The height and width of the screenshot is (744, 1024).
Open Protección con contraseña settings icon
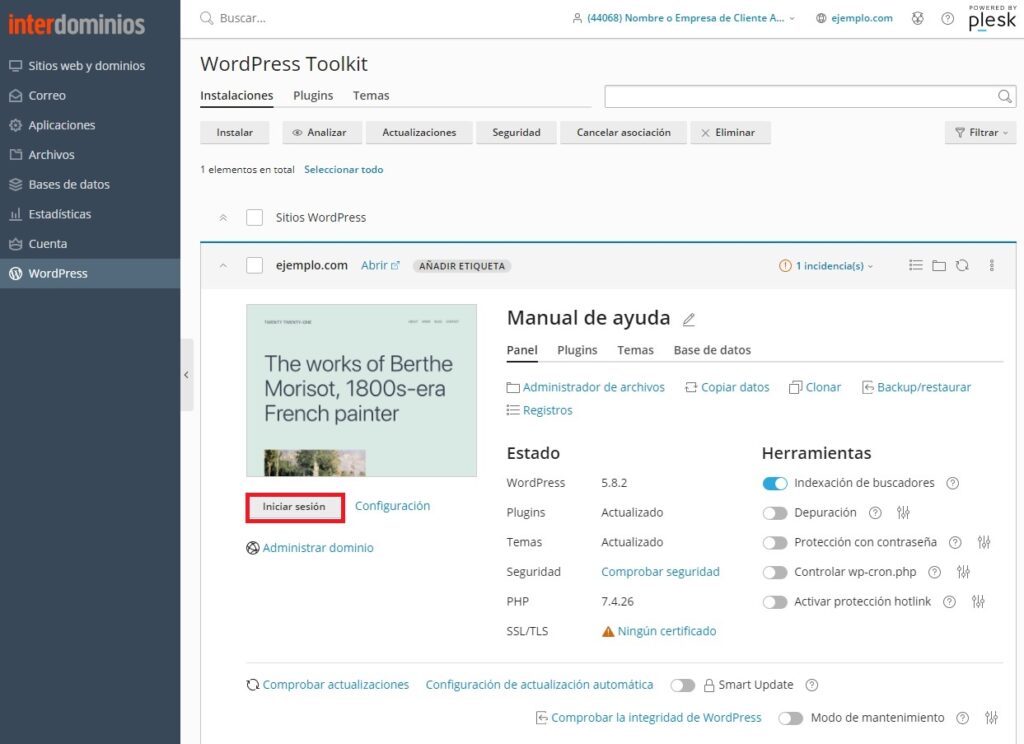coord(984,542)
